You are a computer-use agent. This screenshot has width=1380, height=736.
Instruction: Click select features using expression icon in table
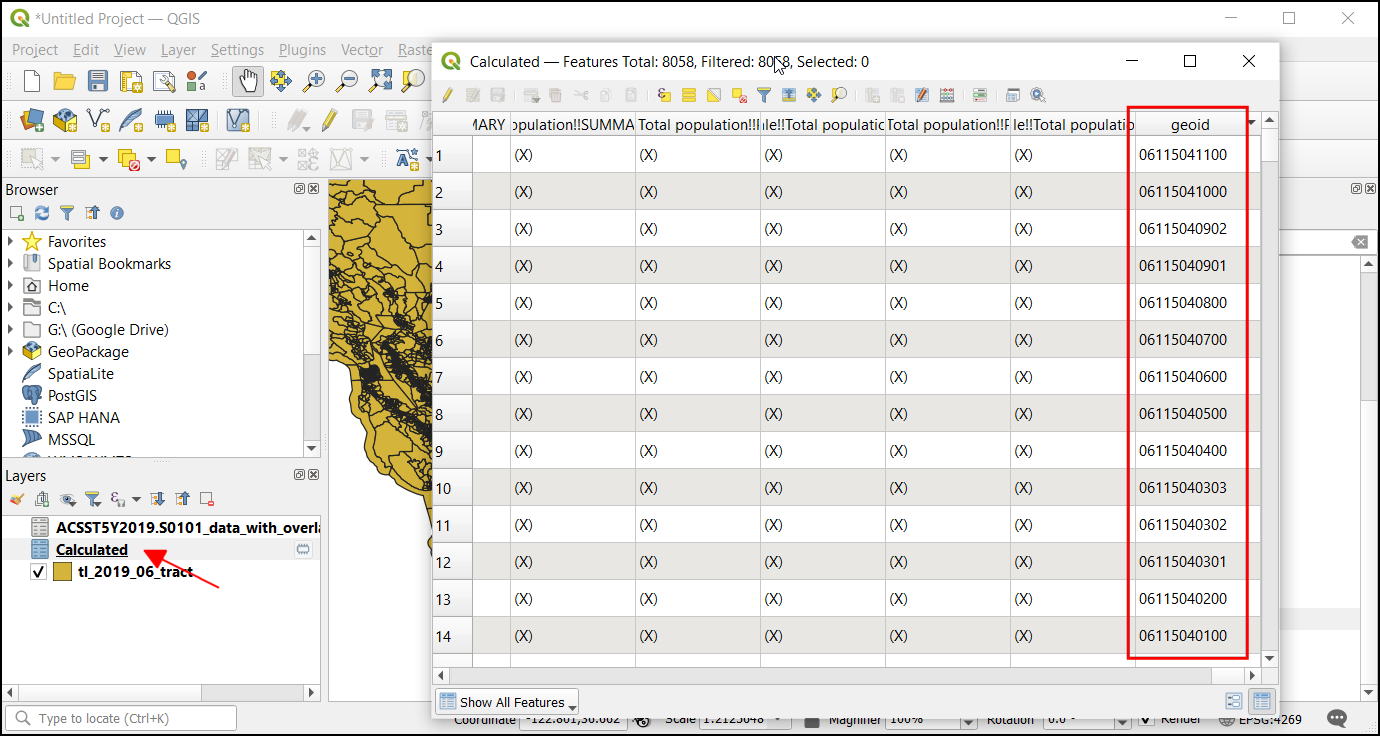664,96
